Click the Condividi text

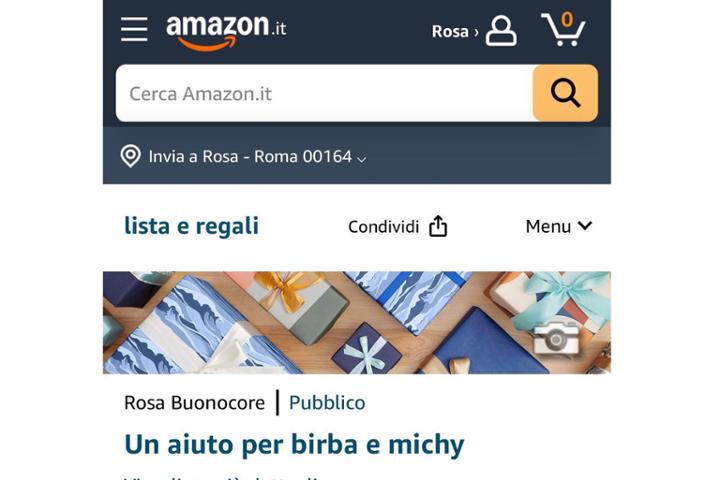pos(383,226)
